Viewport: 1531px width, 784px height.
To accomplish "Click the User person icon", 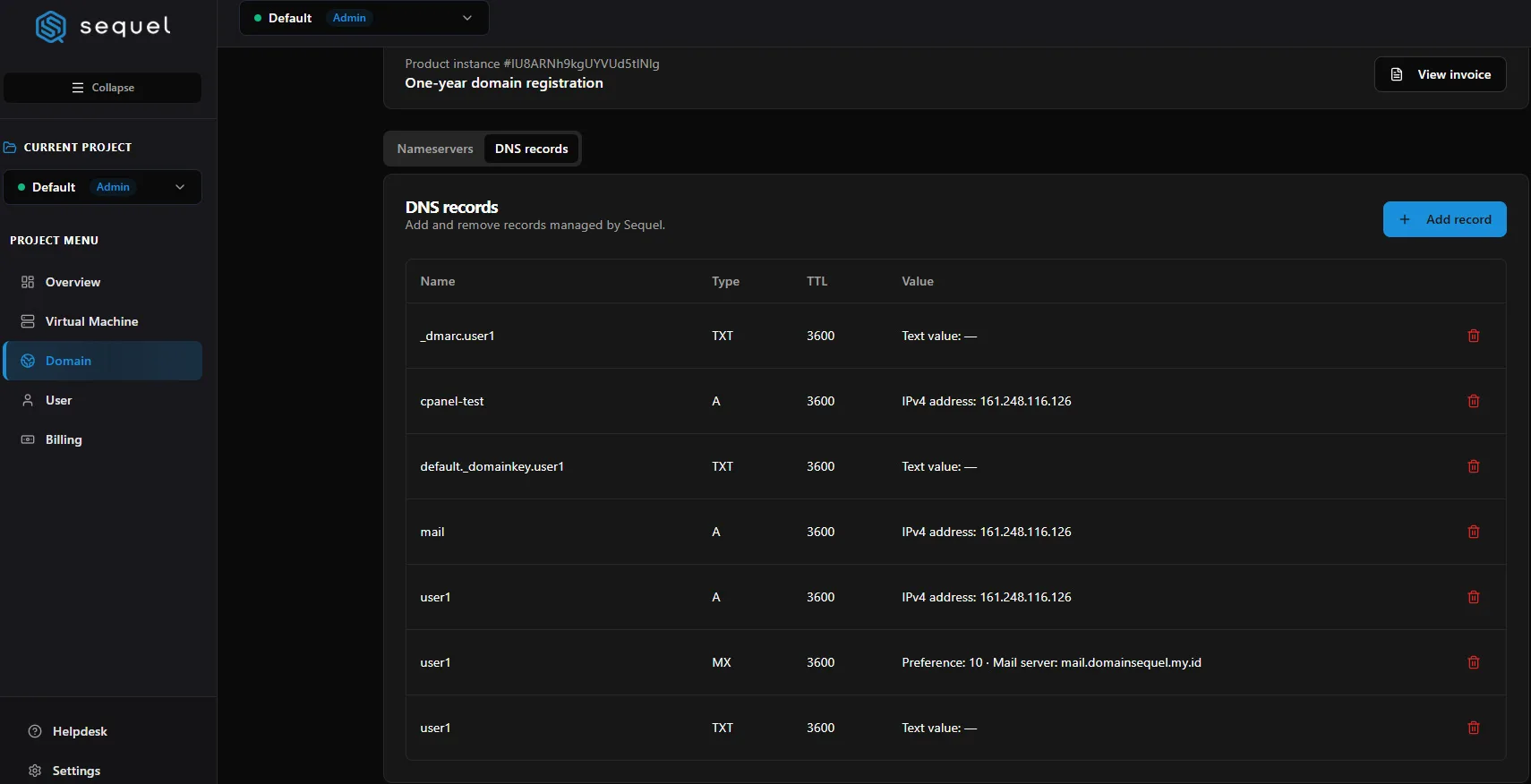I will 28,400.
